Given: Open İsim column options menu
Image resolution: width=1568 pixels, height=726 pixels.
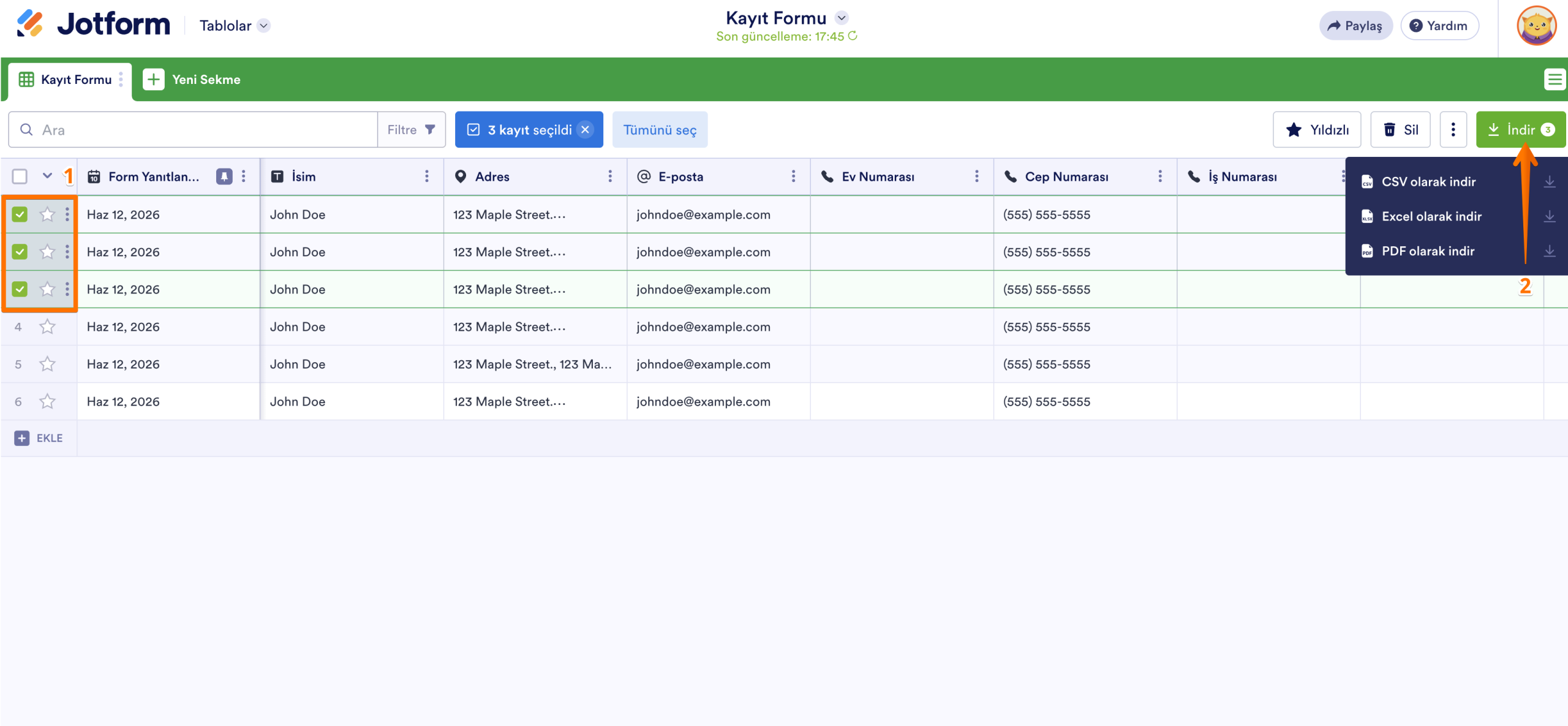Looking at the screenshot, I should (x=427, y=176).
